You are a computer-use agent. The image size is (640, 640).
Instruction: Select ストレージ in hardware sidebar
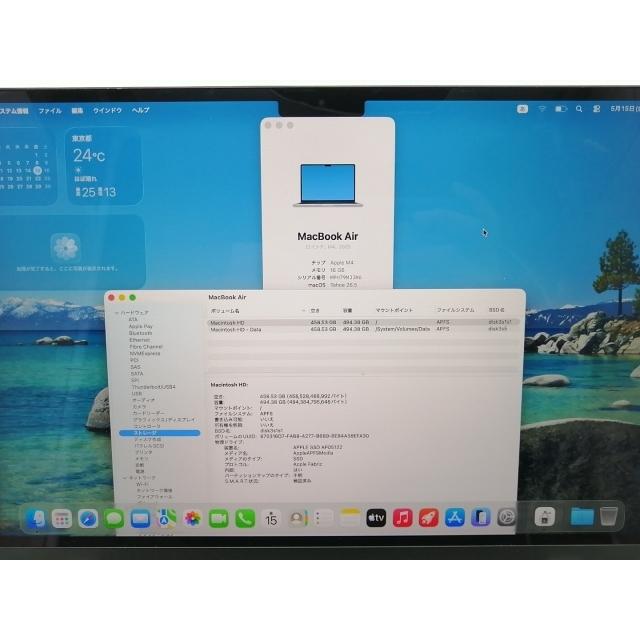pos(160,433)
